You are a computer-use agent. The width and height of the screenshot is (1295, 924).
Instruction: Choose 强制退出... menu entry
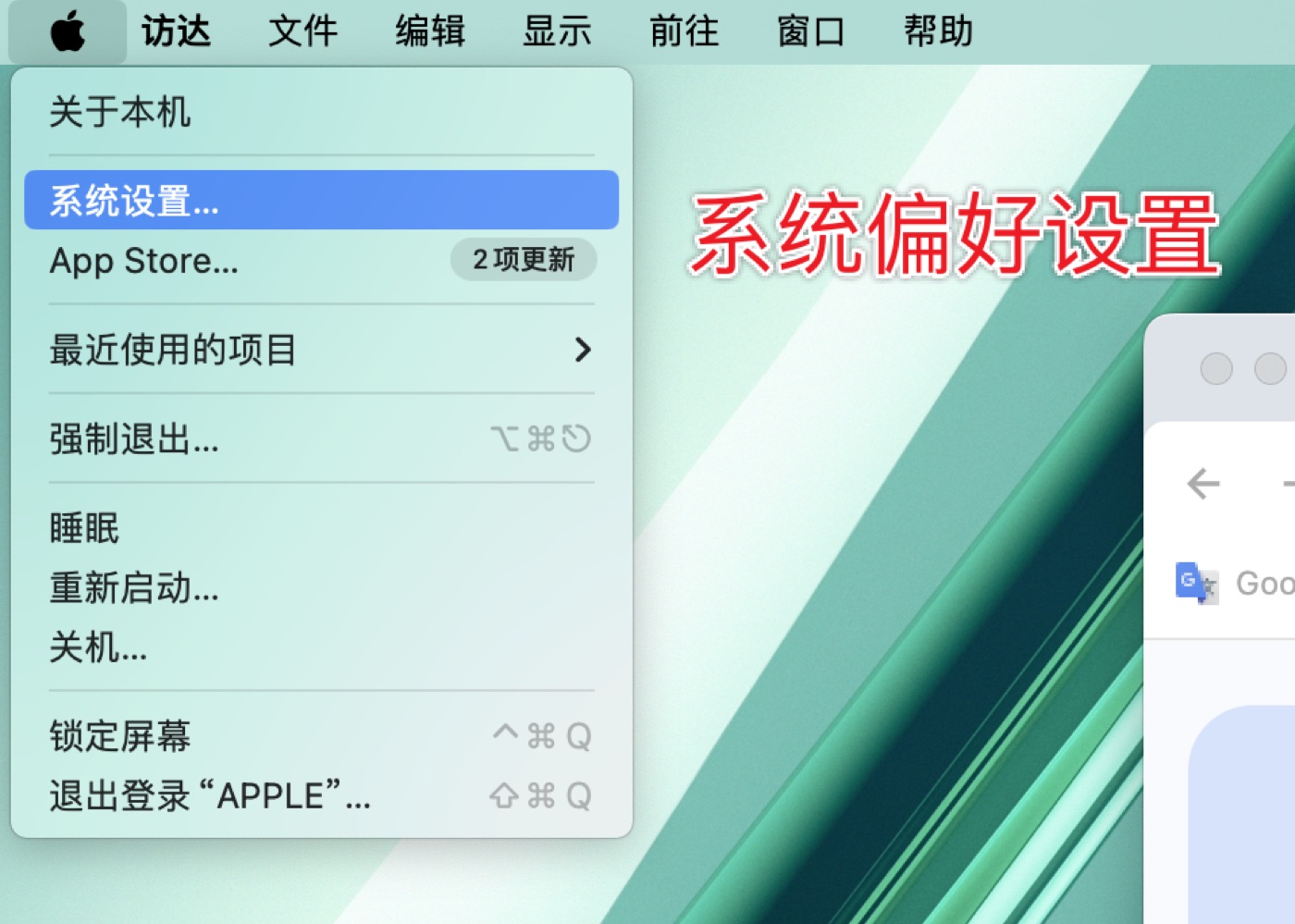[321, 438]
